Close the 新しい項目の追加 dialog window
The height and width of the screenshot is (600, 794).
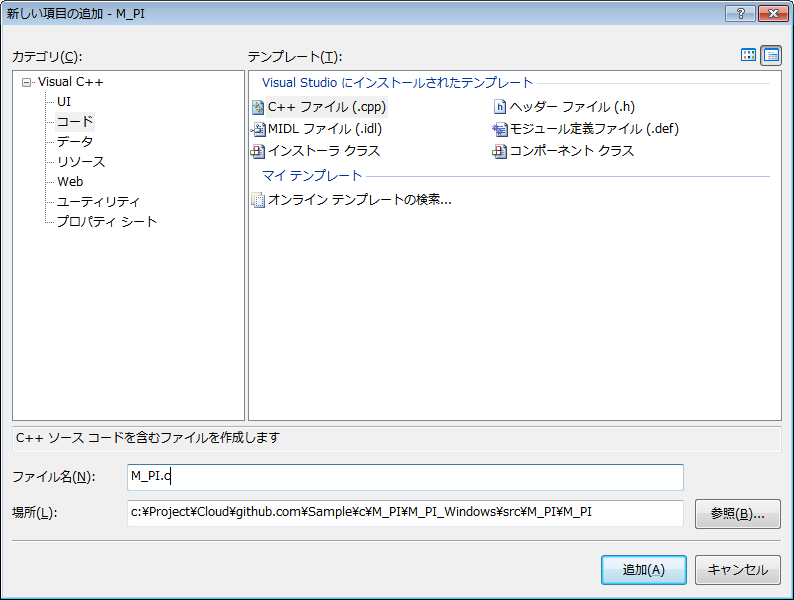773,14
